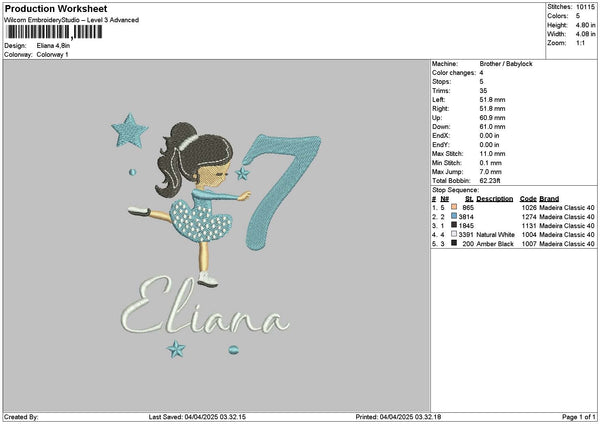The height and width of the screenshot is (424, 600).
Task: Click the Code column header
Action: pyautogui.click(x=528, y=199)
